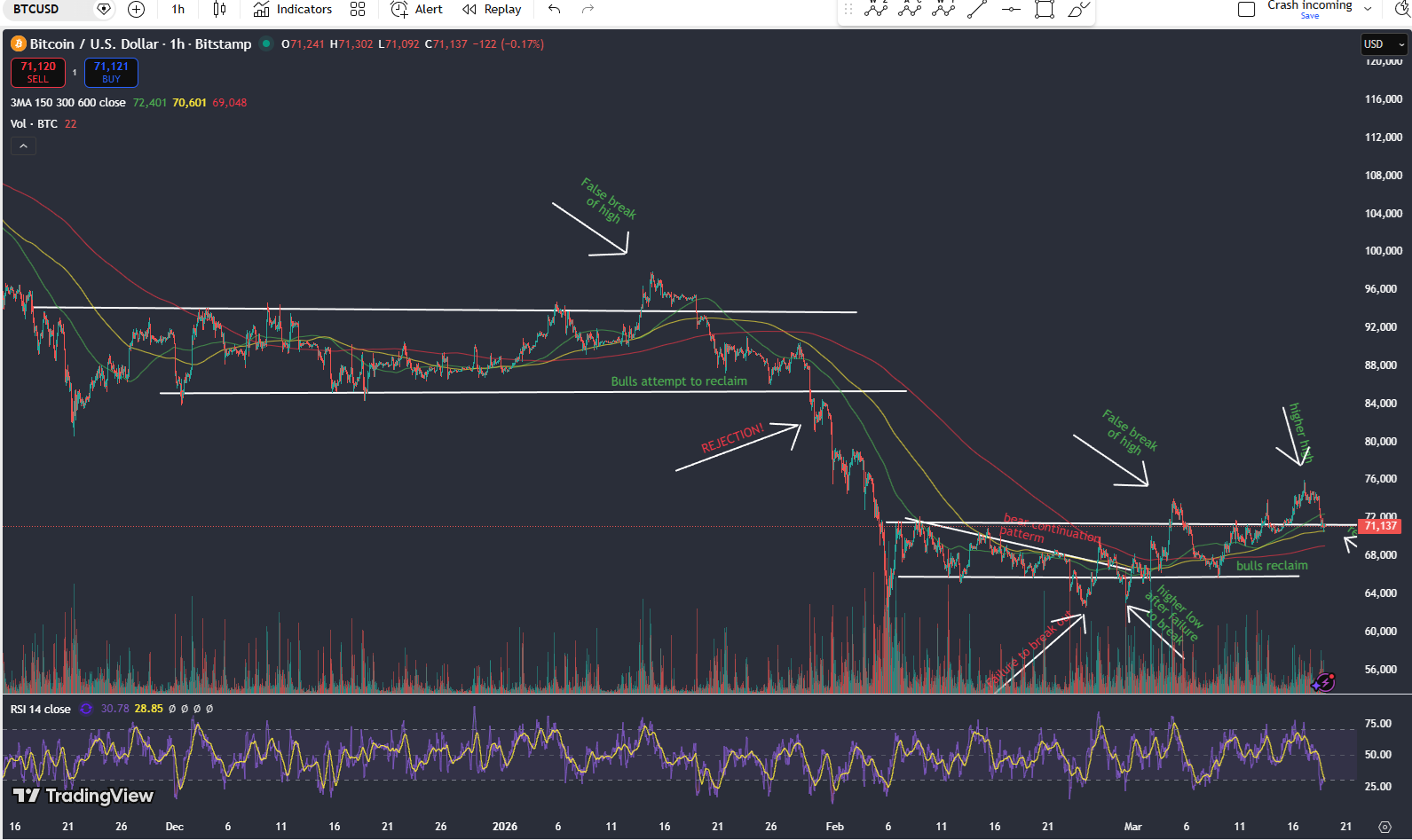Click the TradingView logo
The image size is (1412, 840).
[x=83, y=796]
